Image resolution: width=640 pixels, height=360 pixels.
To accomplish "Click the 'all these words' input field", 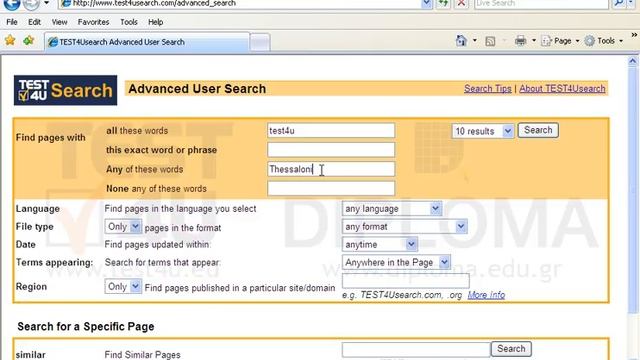I will pos(331,131).
